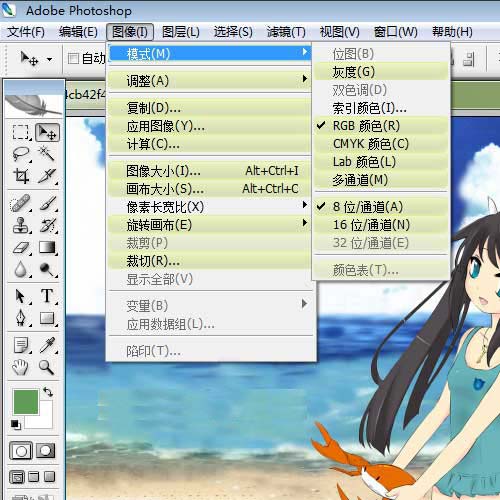The height and width of the screenshot is (500, 500).
Task: Open the 图层(L) menu
Action: click(x=181, y=32)
